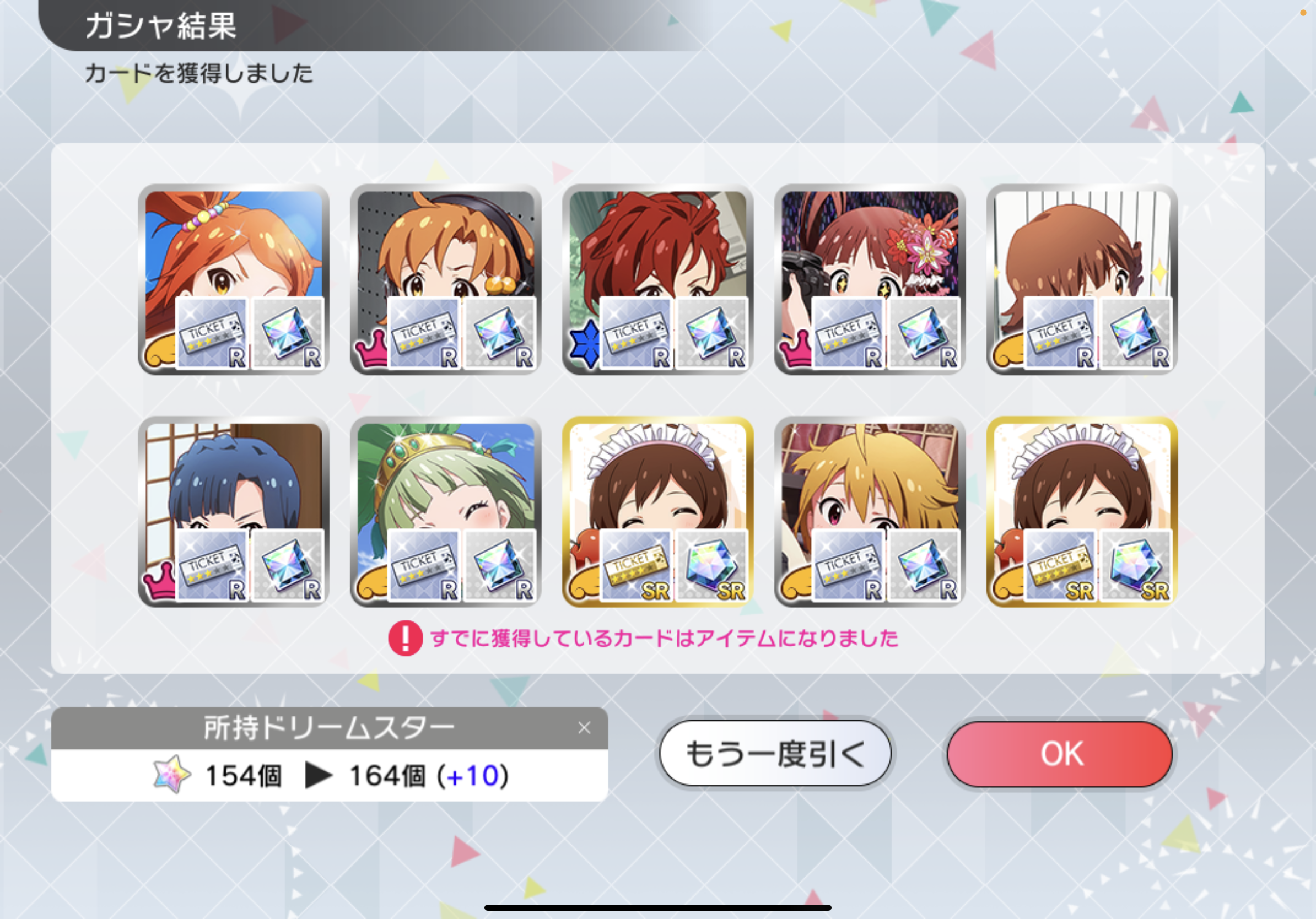The height and width of the screenshot is (919, 1316).
Task: Close the 所持ドリームスター panel
Action: click(584, 728)
